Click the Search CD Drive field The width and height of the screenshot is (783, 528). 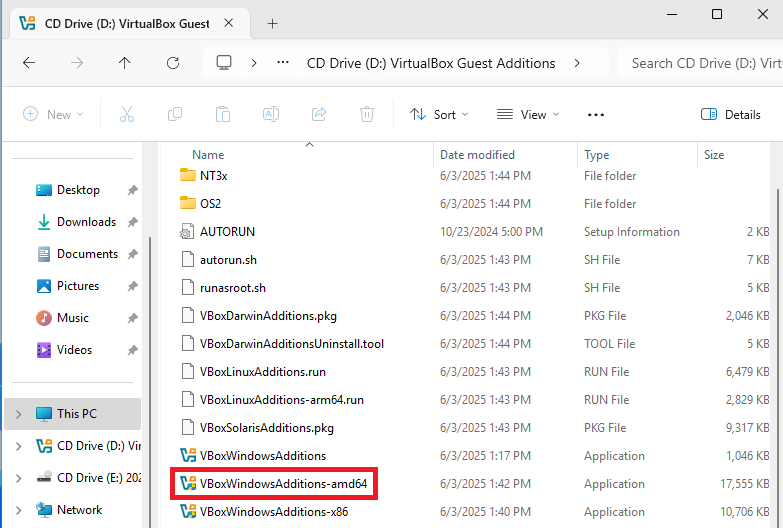pyautogui.click(x=700, y=63)
